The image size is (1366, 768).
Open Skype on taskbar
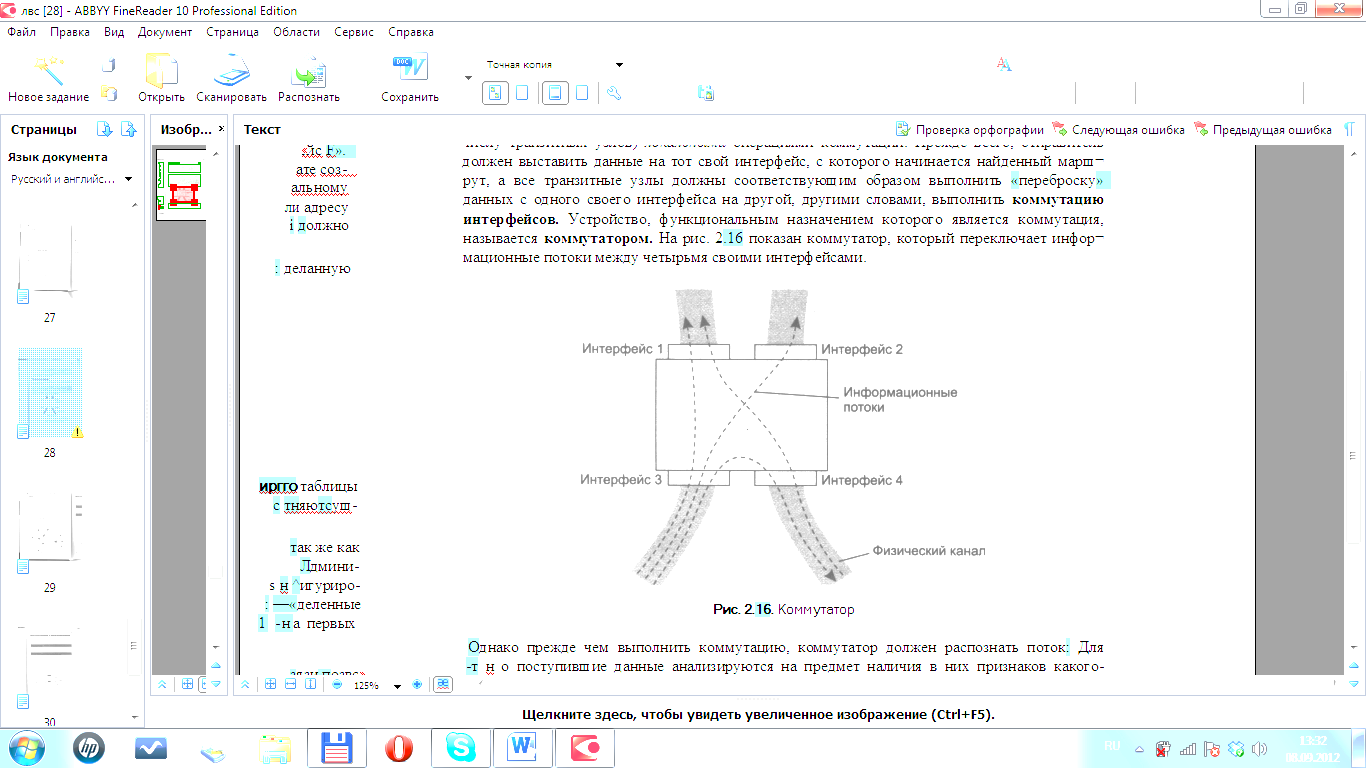(x=461, y=748)
